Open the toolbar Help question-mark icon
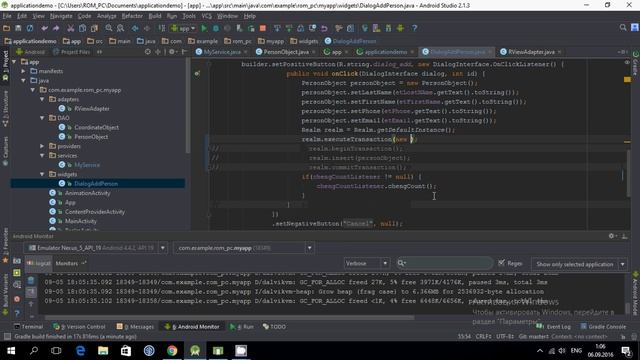Screen dimensions: 640x360 pos(414,28)
